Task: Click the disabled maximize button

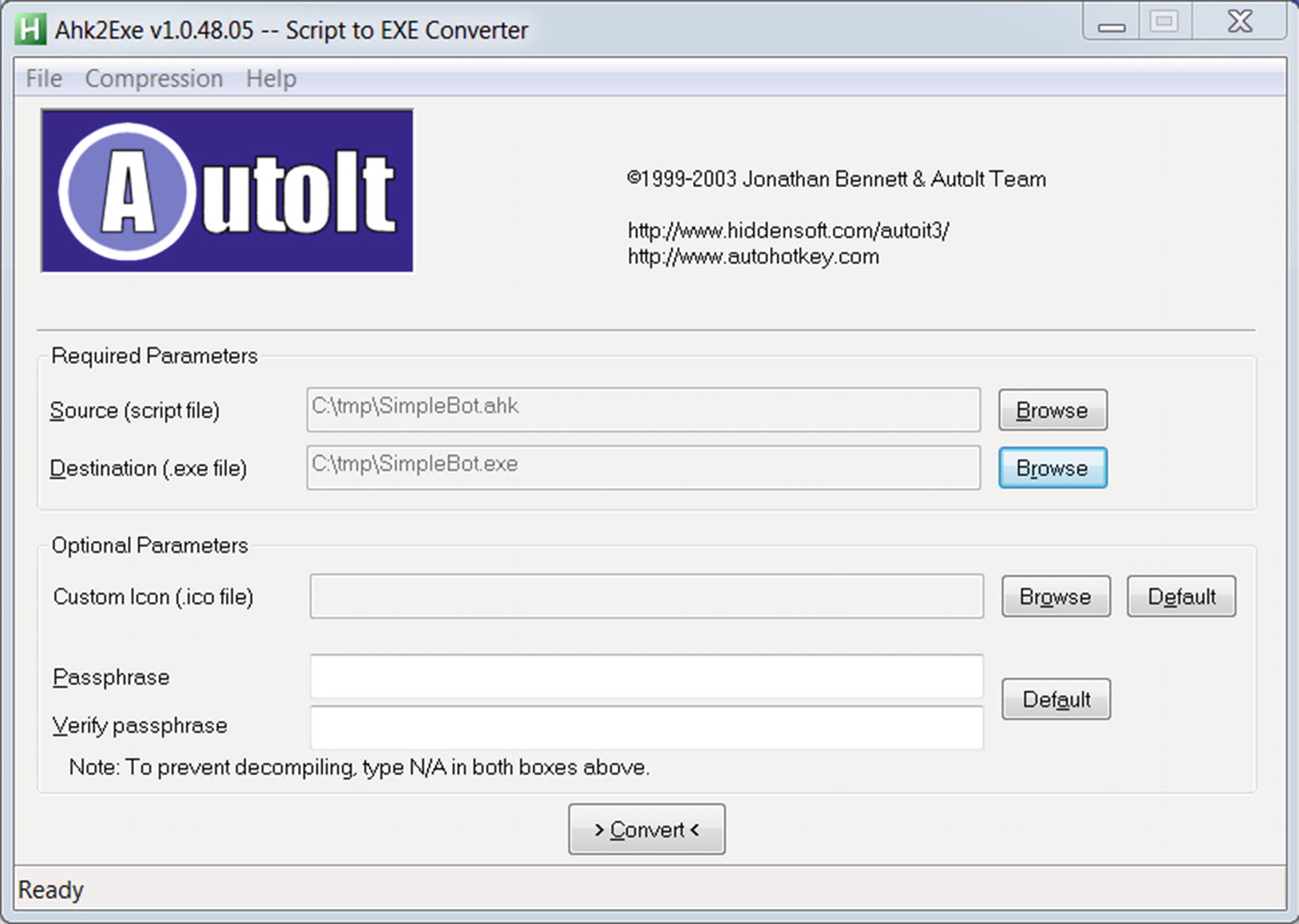Action: [x=1165, y=21]
